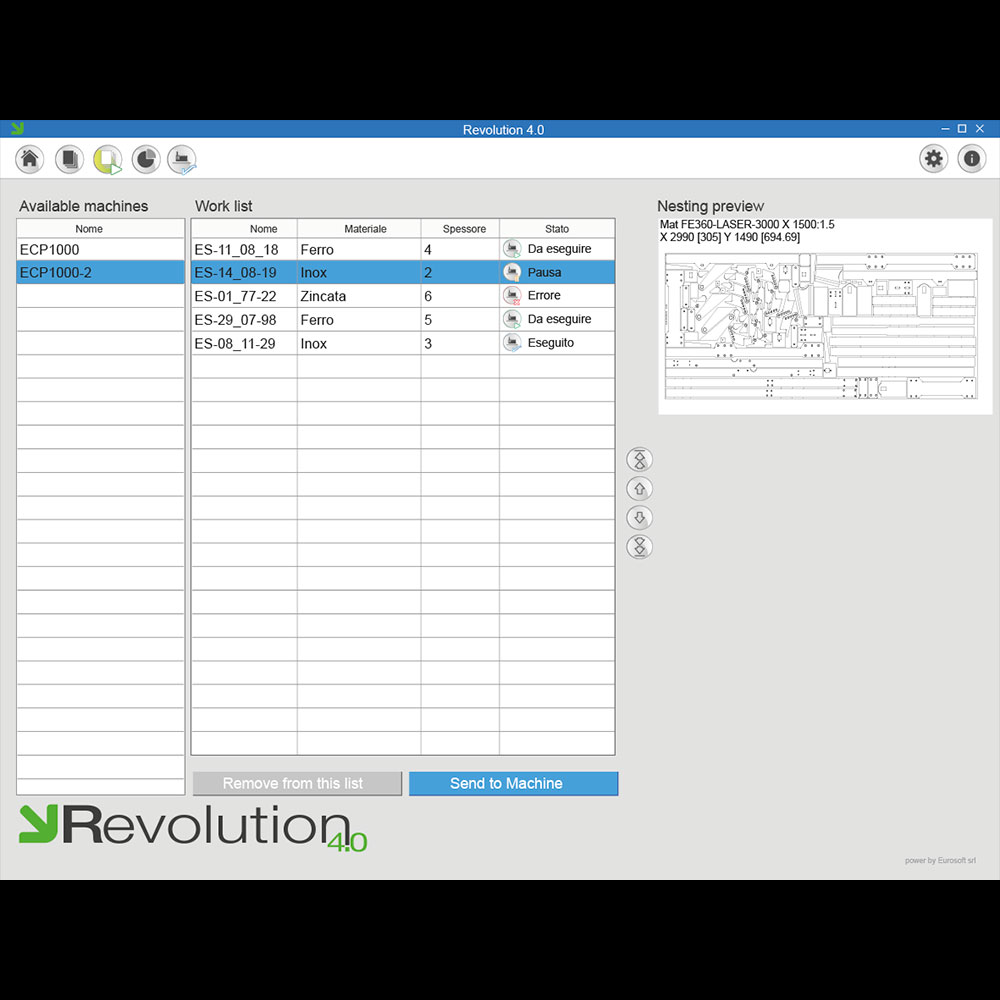This screenshot has height=1000, width=1000.
Task: Click Pausa status icon for ES-14_08-19
Action: pyautogui.click(x=512, y=272)
